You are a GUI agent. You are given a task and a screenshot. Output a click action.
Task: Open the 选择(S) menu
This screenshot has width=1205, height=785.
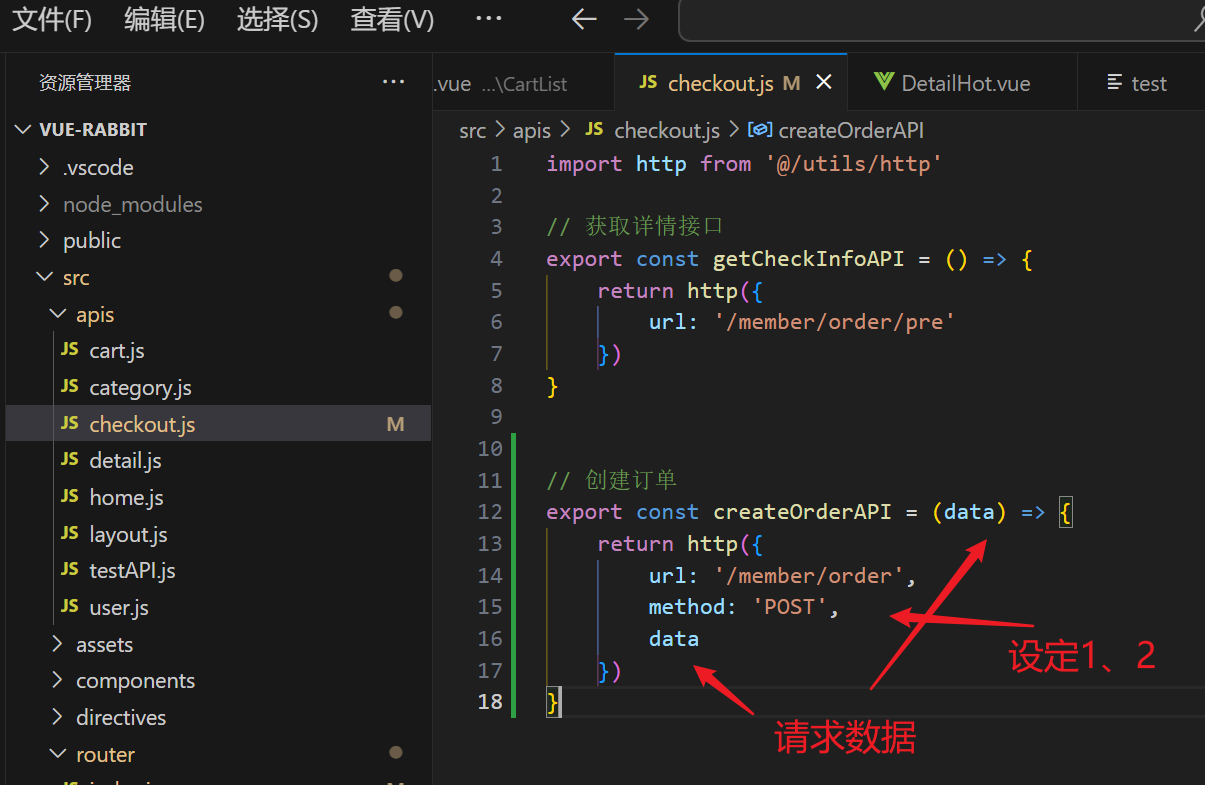(x=277, y=19)
